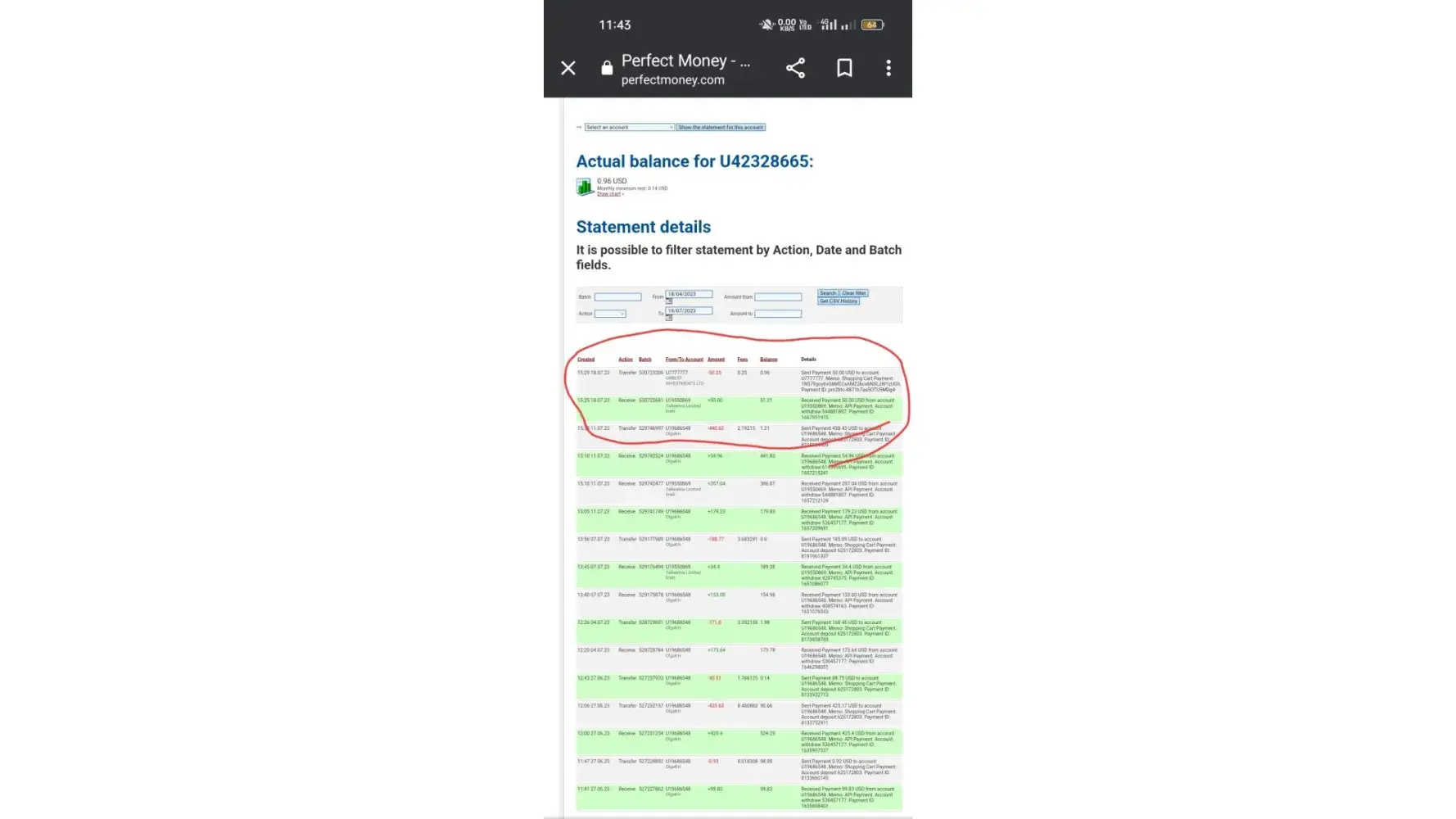Click the Amount from input field
1456x819 pixels.
[x=777, y=297]
